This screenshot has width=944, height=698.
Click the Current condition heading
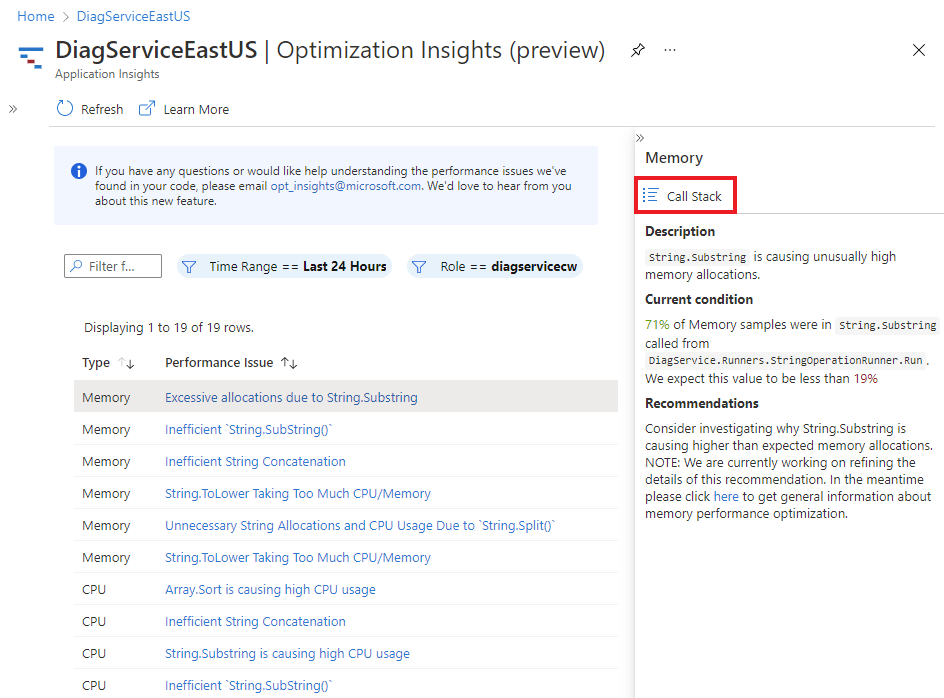pos(698,299)
